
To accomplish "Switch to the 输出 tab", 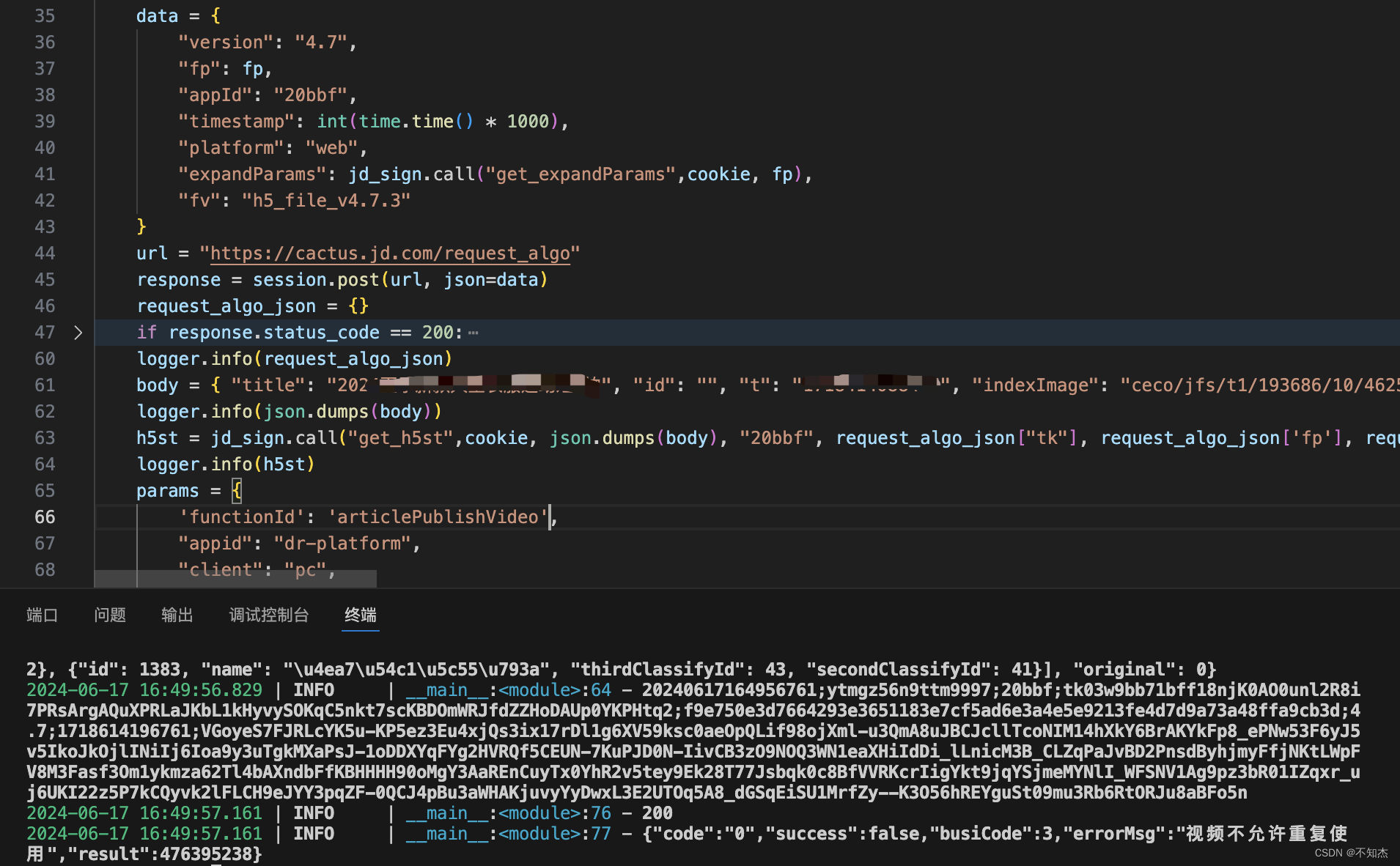I will pyautogui.click(x=177, y=615).
